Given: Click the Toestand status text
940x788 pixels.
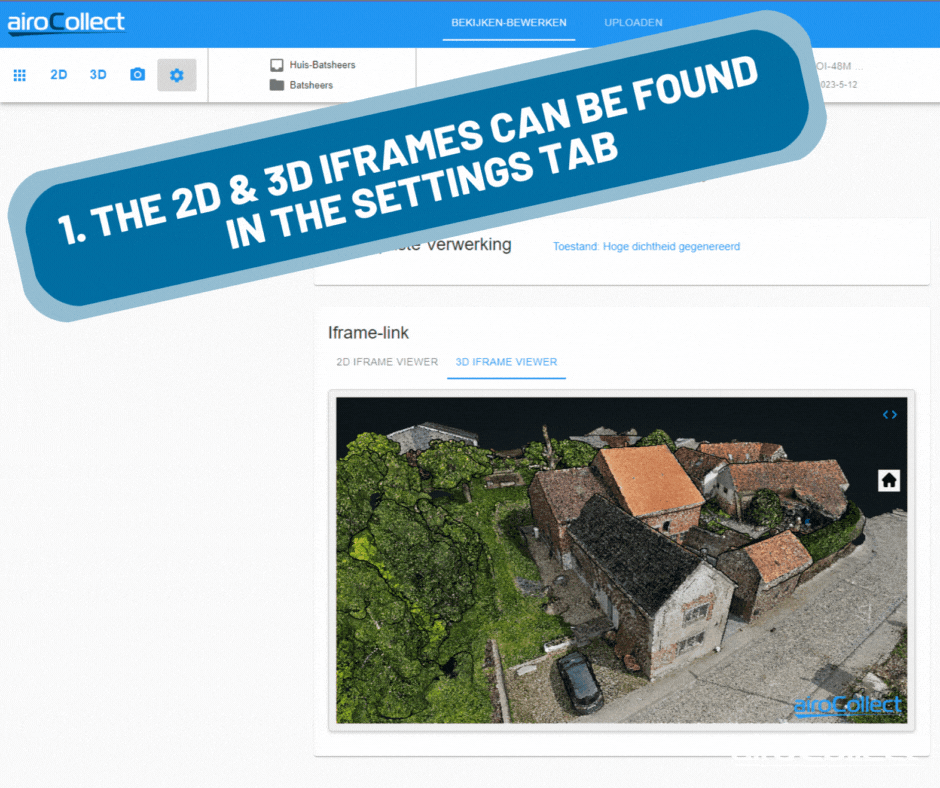Looking at the screenshot, I should click(646, 246).
